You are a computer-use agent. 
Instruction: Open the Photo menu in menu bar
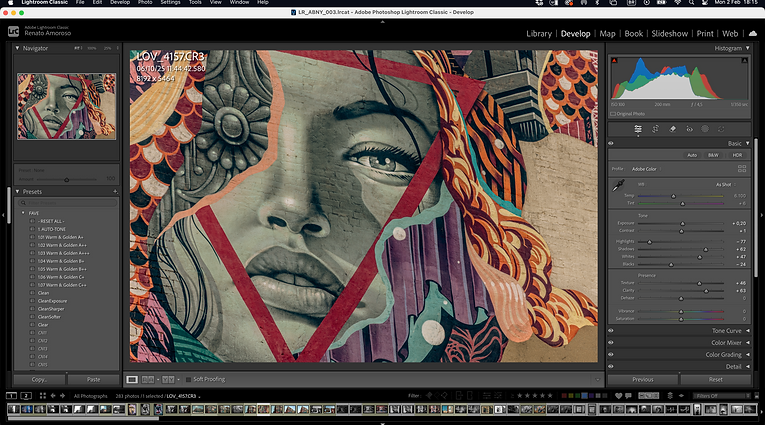[x=145, y=2]
